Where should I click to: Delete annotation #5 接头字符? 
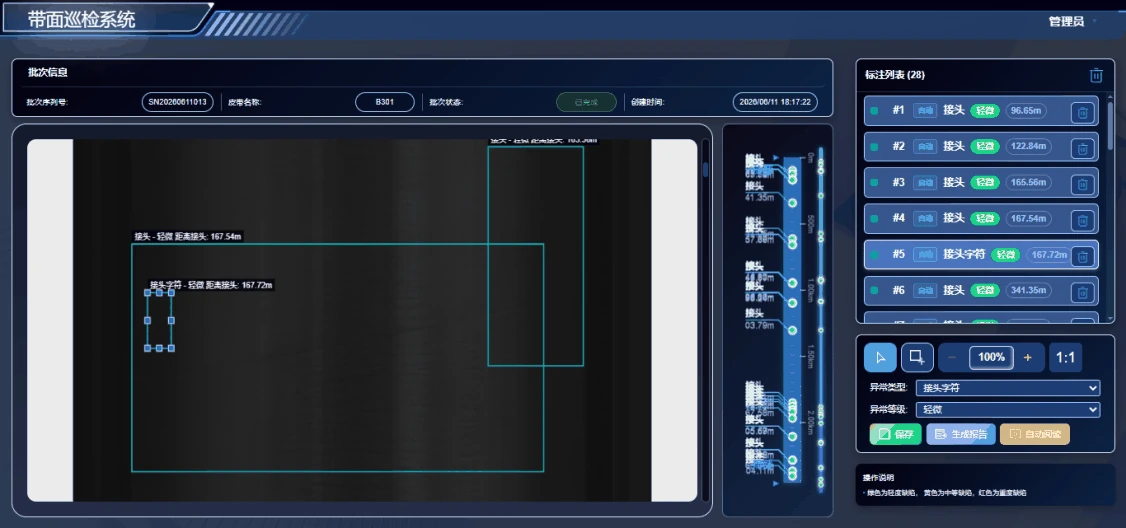coord(1083,256)
